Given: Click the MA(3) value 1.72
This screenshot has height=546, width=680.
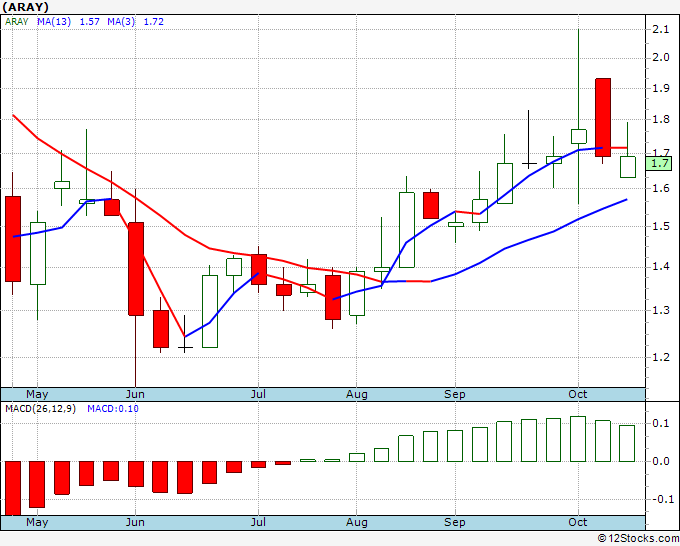Looking at the screenshot, I should [154, 22].
